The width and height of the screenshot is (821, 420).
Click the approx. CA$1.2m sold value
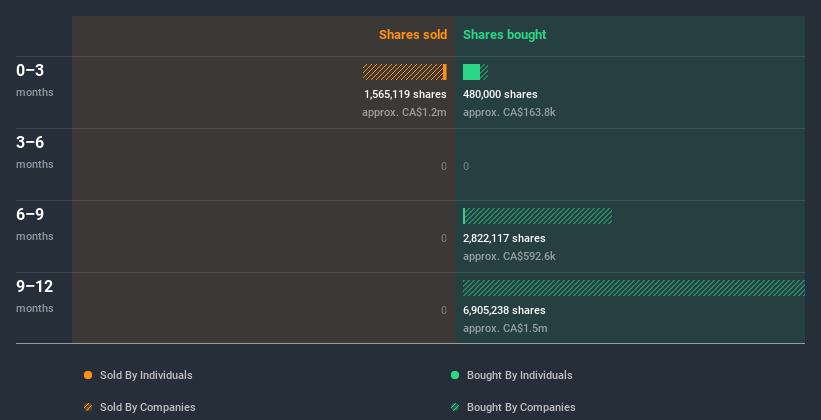click(404, 112)
